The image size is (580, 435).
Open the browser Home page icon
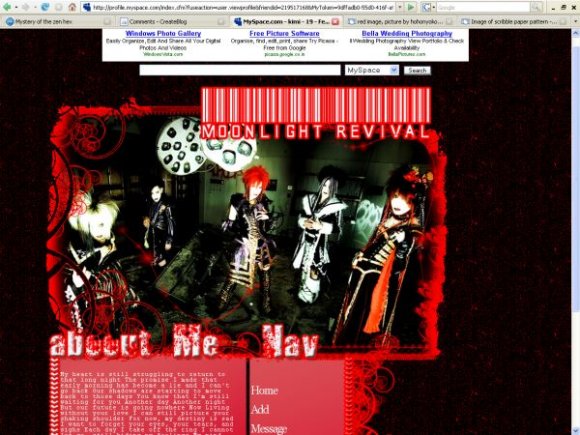pos(72,7)
